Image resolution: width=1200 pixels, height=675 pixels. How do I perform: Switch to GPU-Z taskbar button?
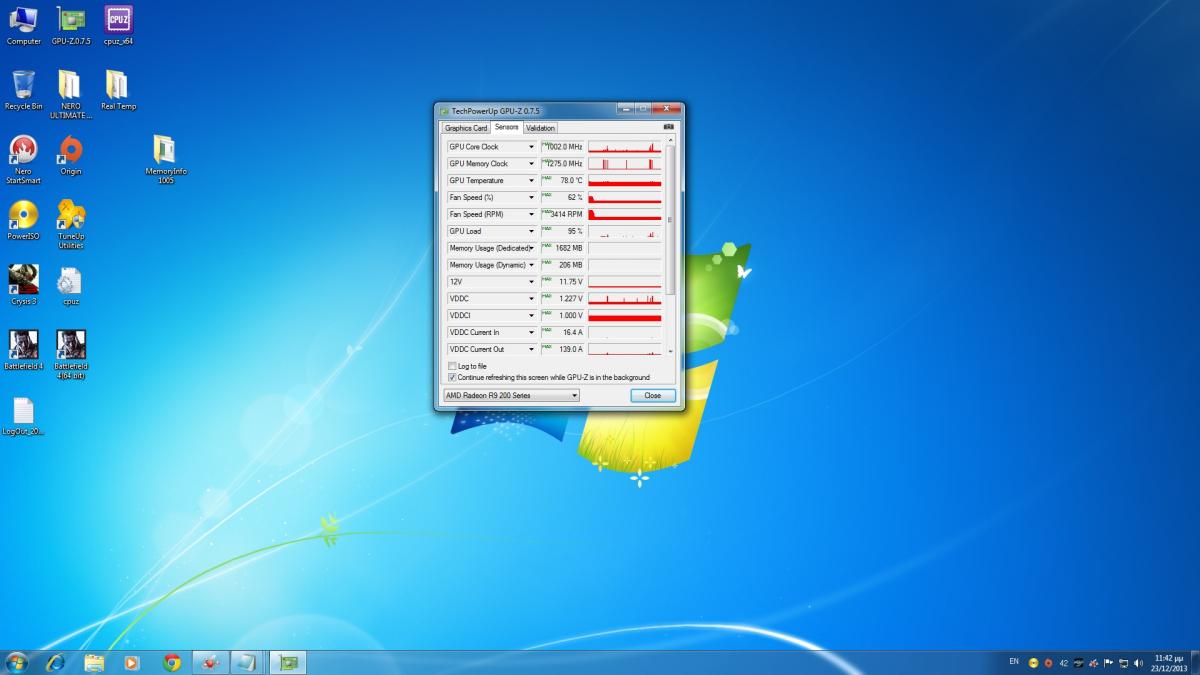288,662
